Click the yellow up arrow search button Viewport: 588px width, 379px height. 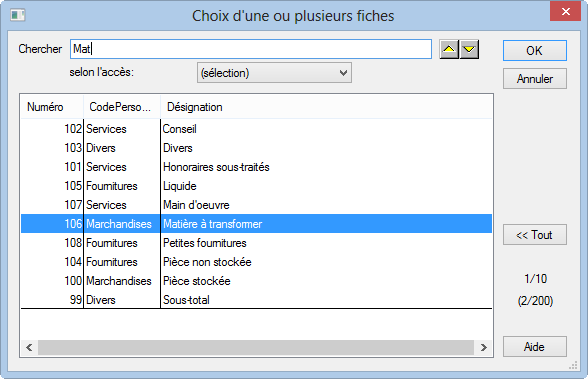449,49
